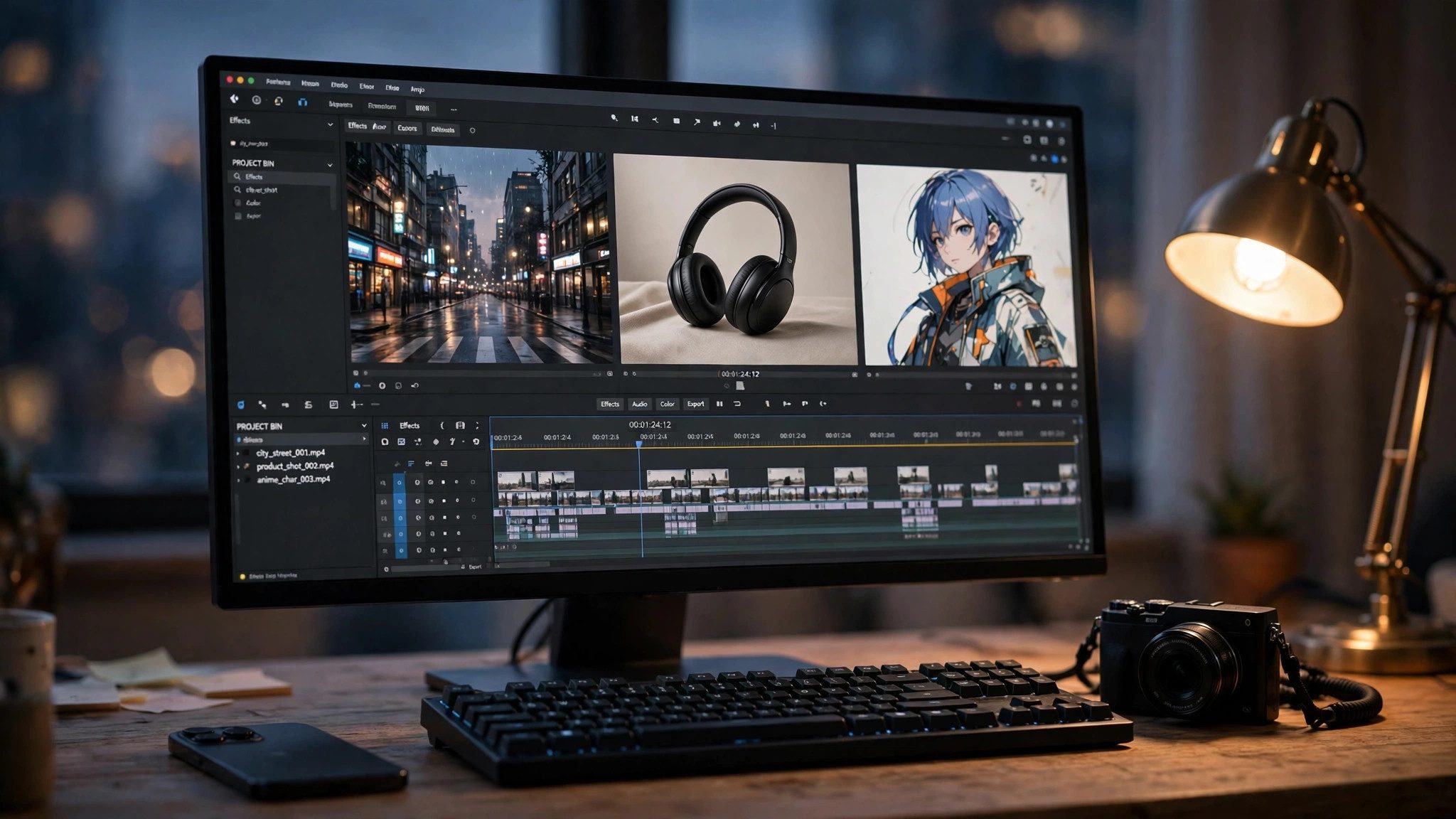Click the white diamond logo at top-left
This screenshot has height=819, width=1456.
(234, 100)
